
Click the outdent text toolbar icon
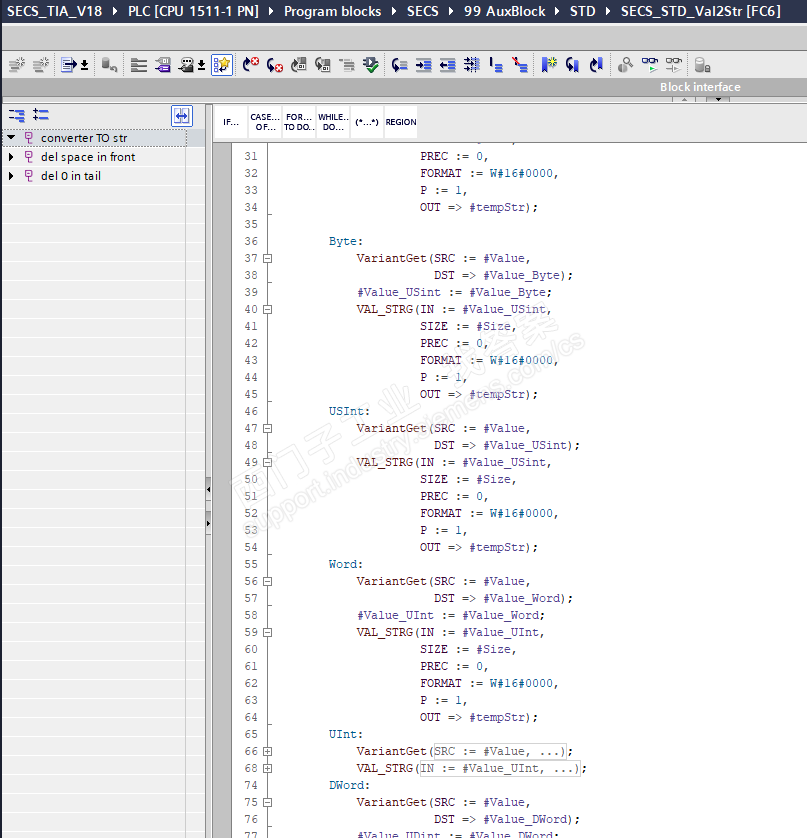447,65
